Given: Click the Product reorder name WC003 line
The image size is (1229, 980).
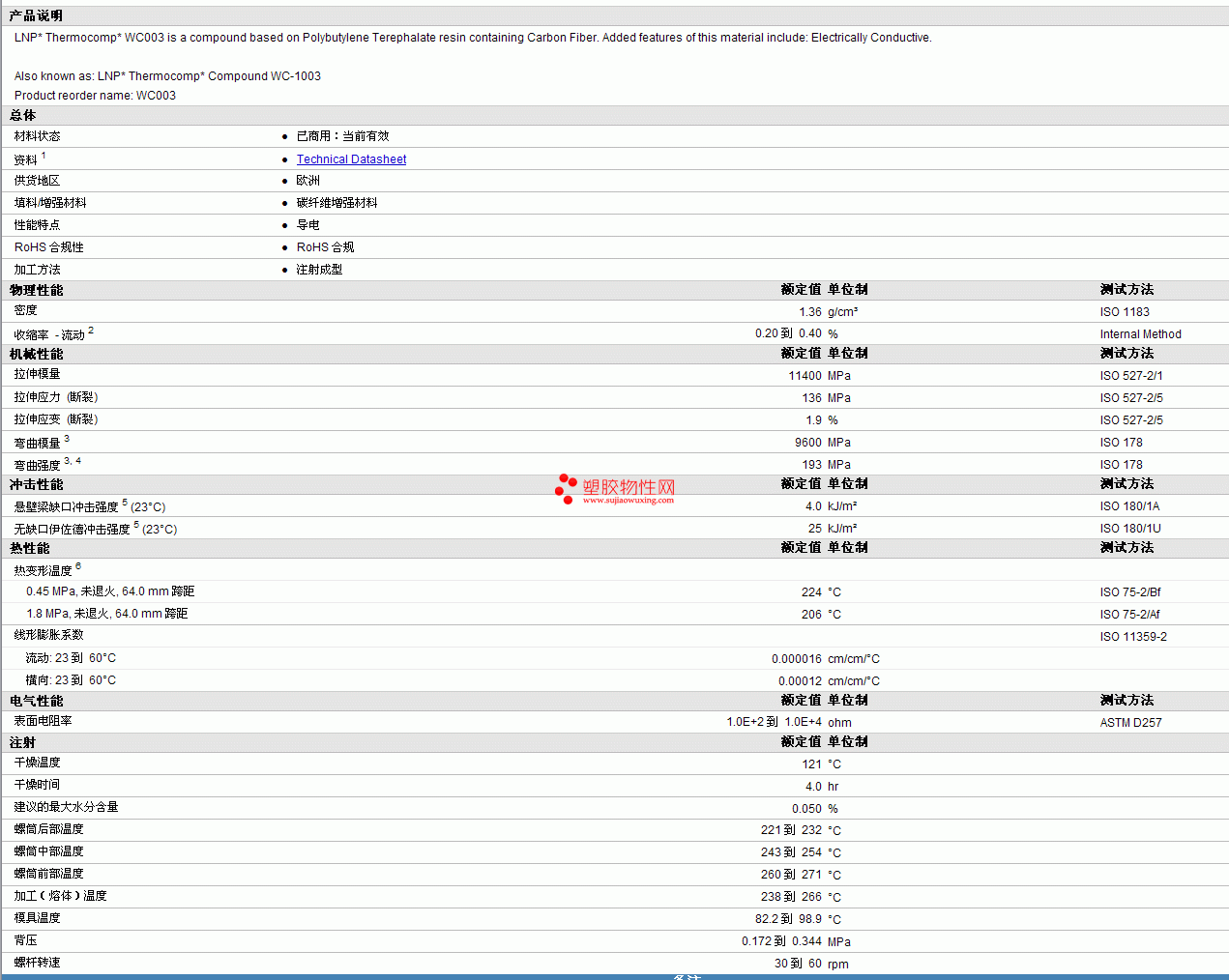Looking at the screenshot, I should pyautogui.click(x=95, y=96).
